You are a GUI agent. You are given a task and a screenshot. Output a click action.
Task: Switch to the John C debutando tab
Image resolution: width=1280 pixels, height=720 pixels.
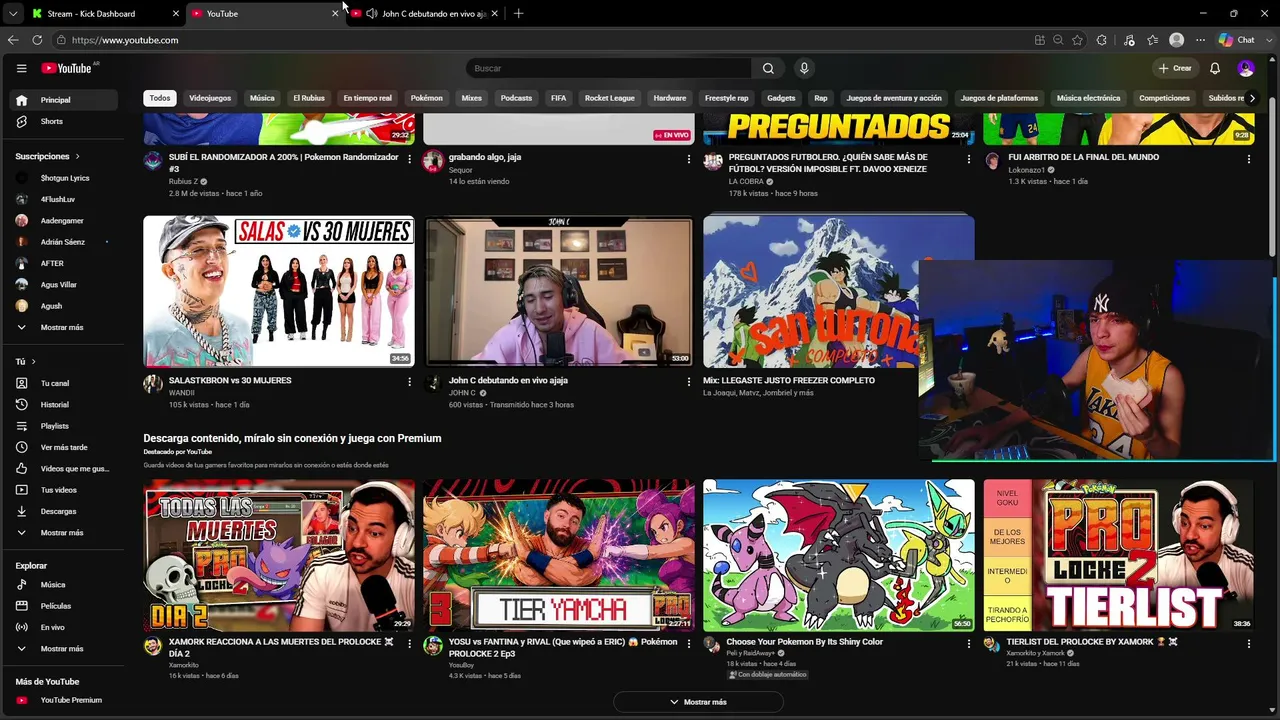point(425,14)
